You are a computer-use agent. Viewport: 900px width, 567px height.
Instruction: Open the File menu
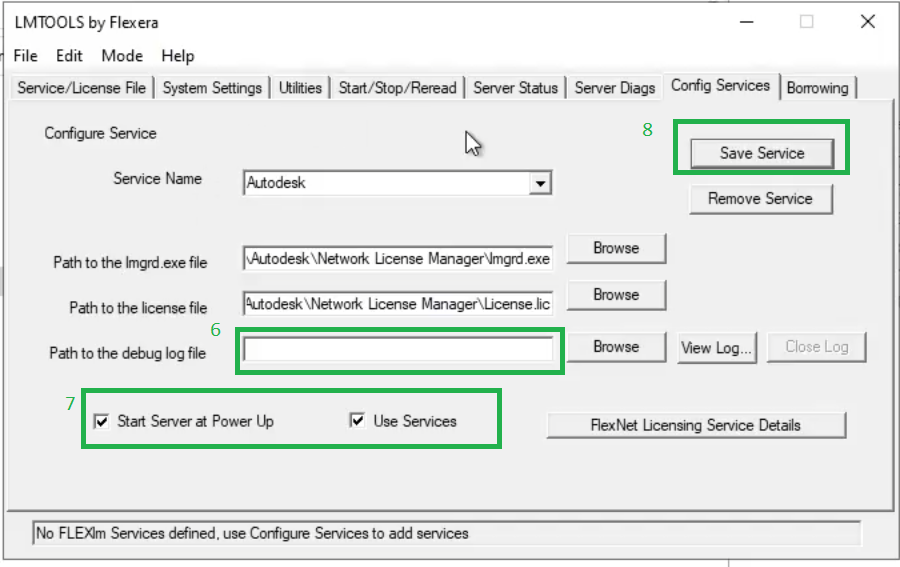pos(26,56)
